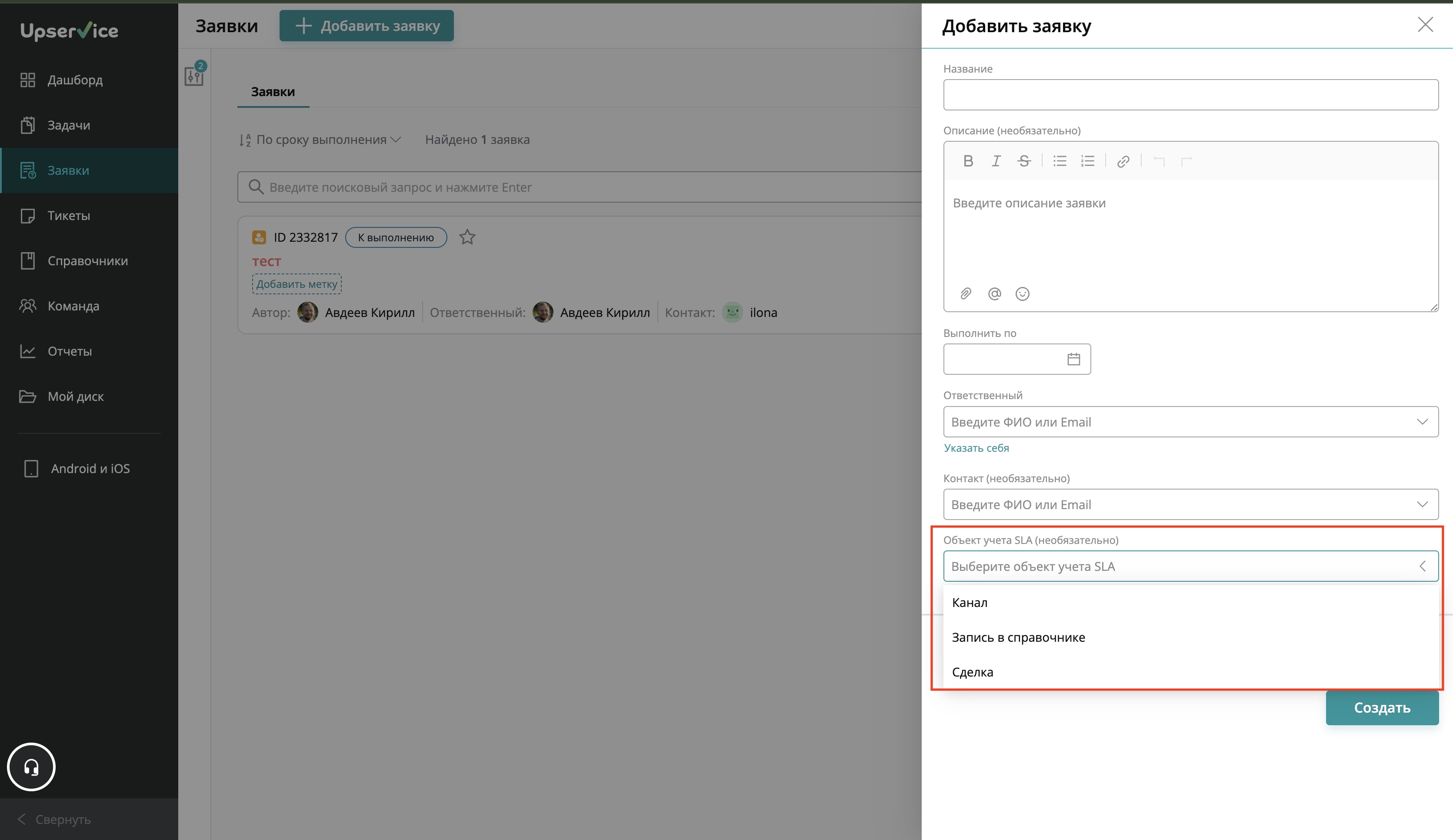The image size is (1453, 840).
Task: Insert a hyperlink via link icon
Action: point(1123,161)
